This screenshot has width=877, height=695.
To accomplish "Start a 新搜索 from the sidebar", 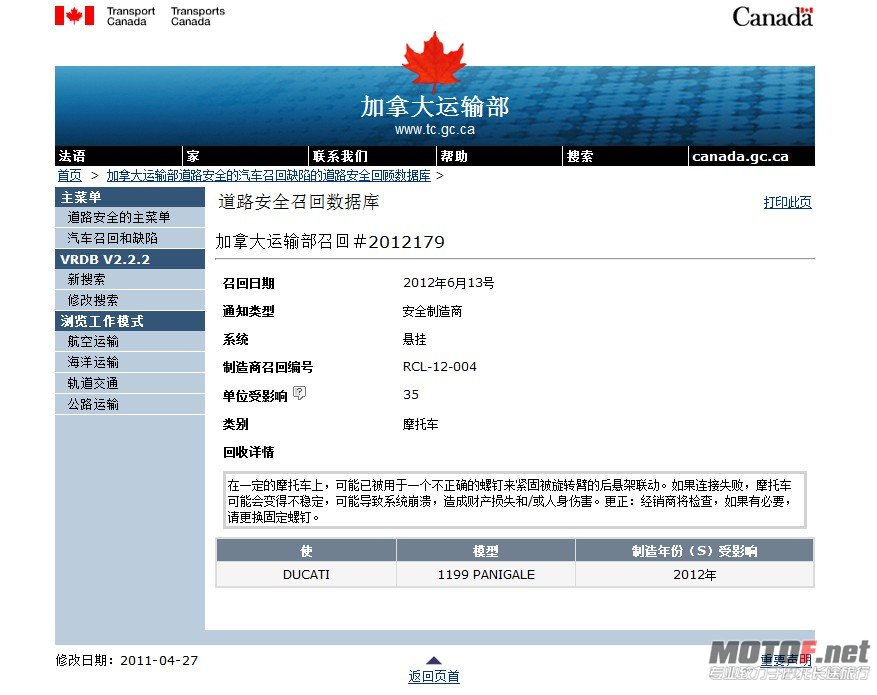I will [x=86, y=280].
